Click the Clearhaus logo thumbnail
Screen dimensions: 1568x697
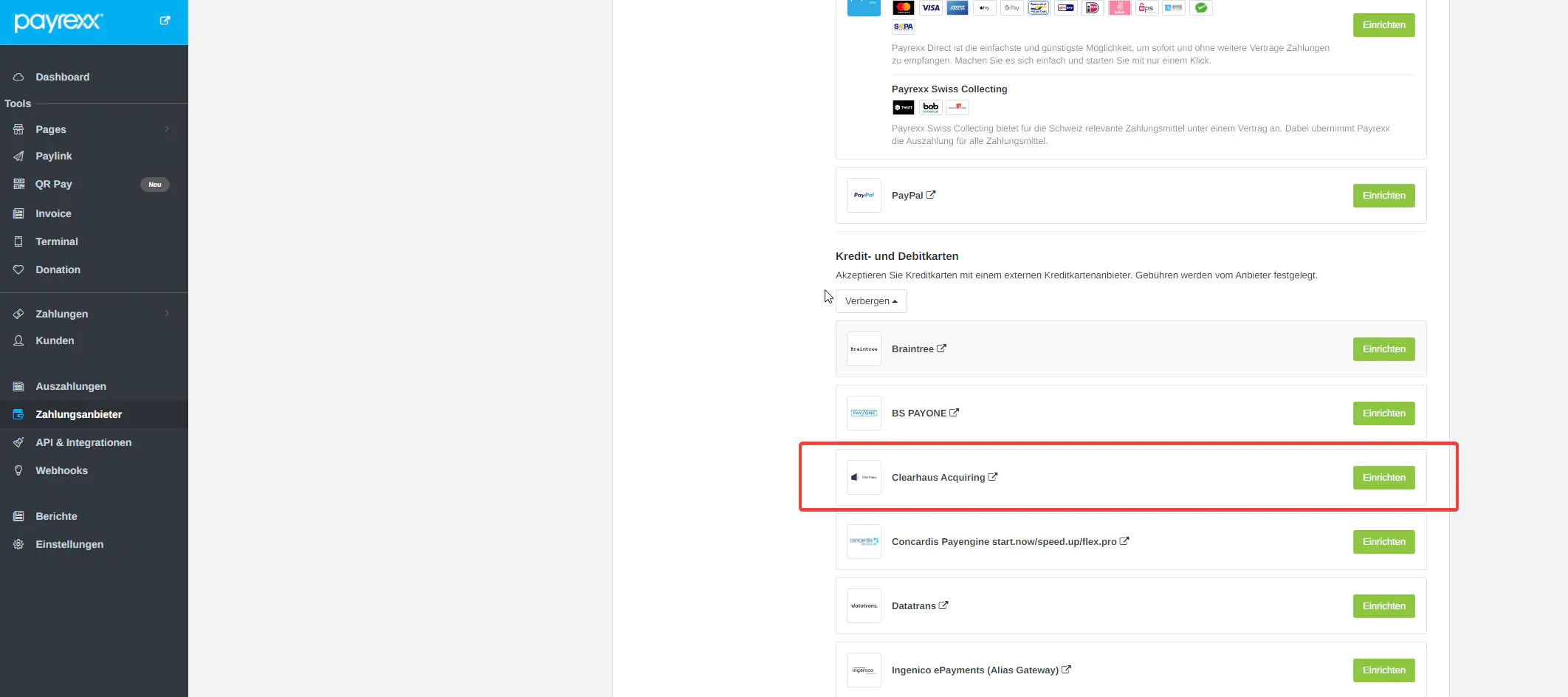[x=864, y=478]
